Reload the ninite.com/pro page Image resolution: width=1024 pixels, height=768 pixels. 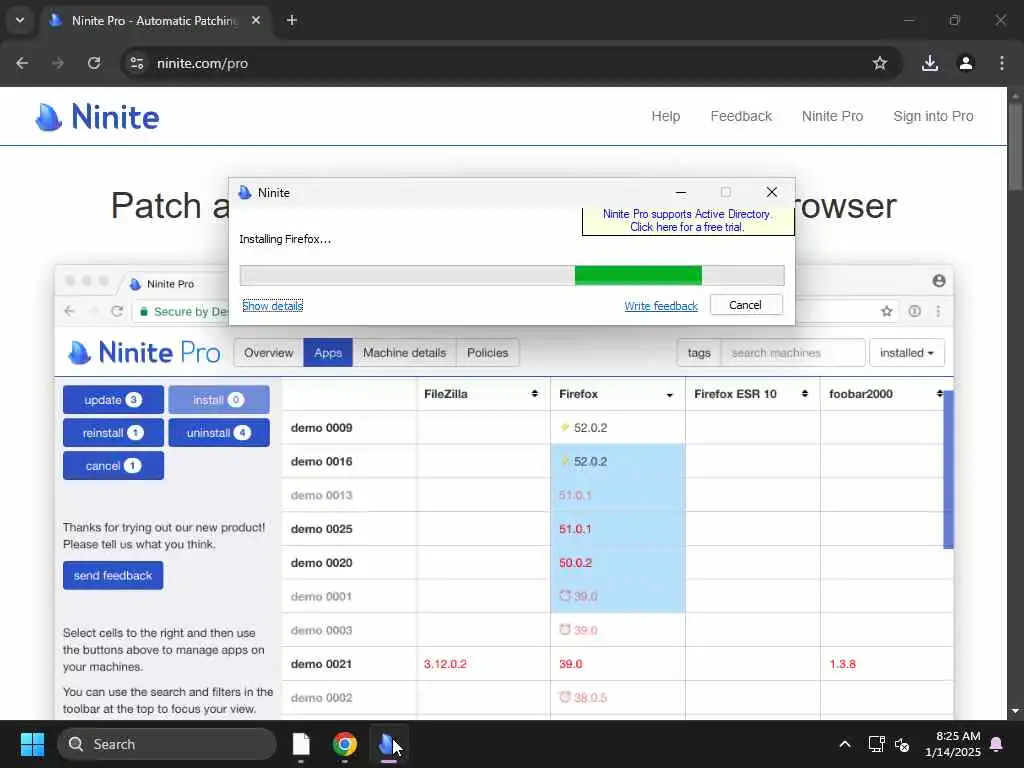click(94, 63)
